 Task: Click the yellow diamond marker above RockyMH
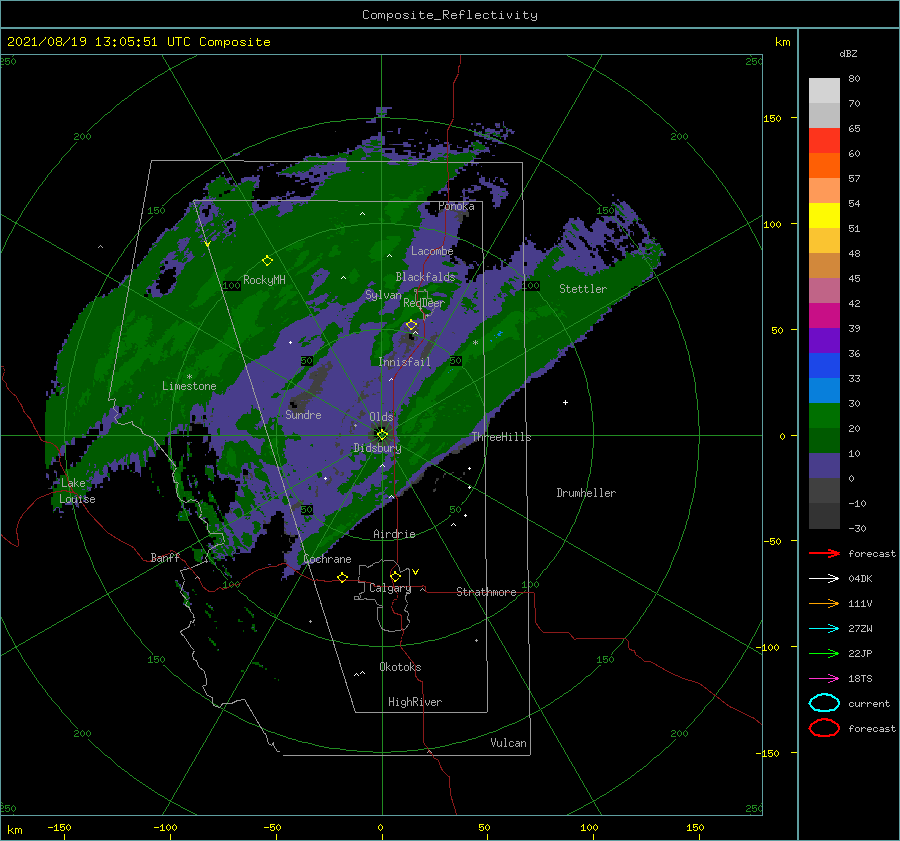point(267,261)
